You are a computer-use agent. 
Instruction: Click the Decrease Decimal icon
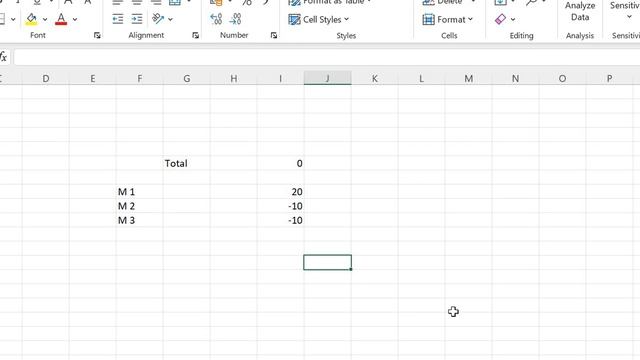pos(236,19)
